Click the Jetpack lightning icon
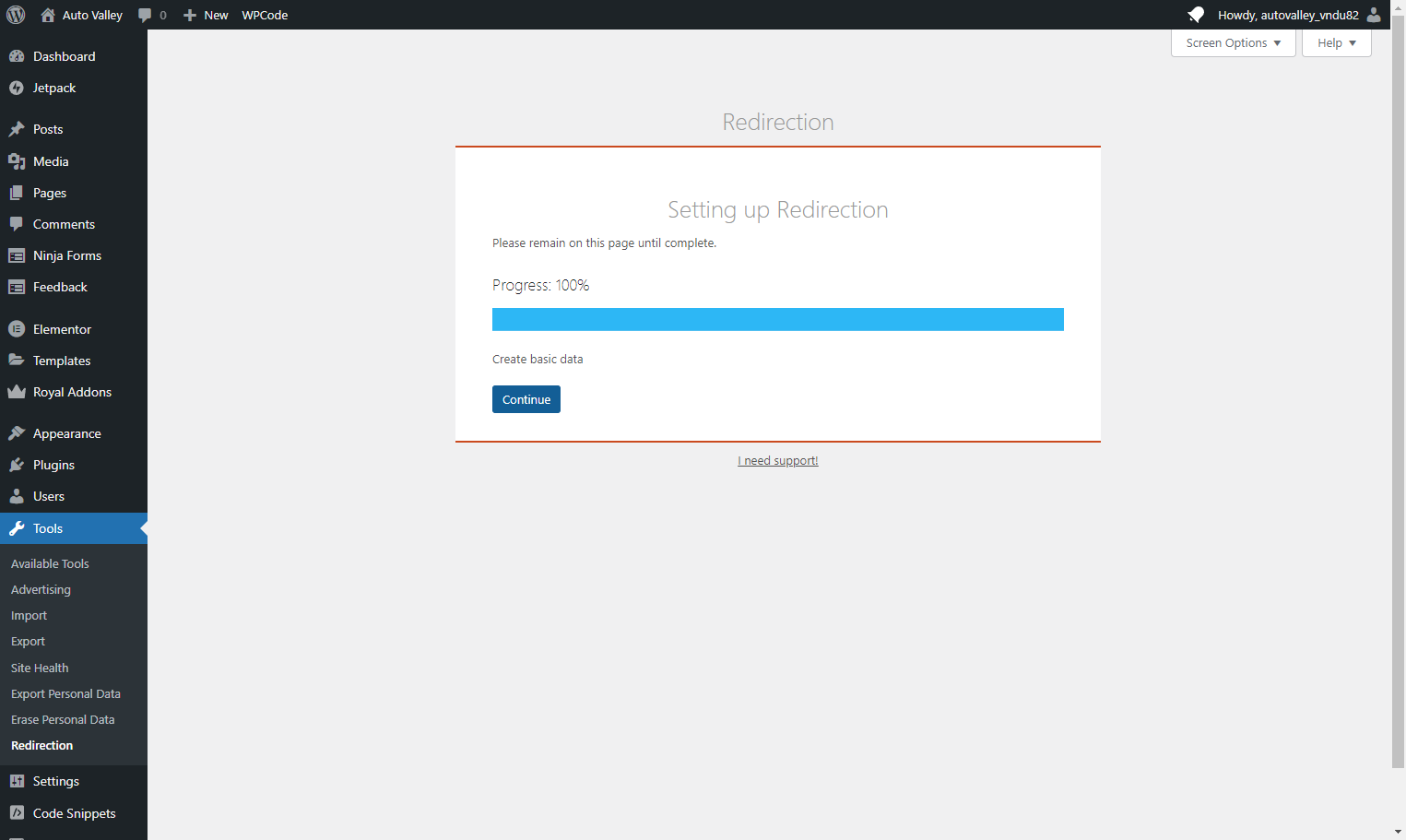The height and width of the screenshot is (840, 1406). [x=17, y=88]
